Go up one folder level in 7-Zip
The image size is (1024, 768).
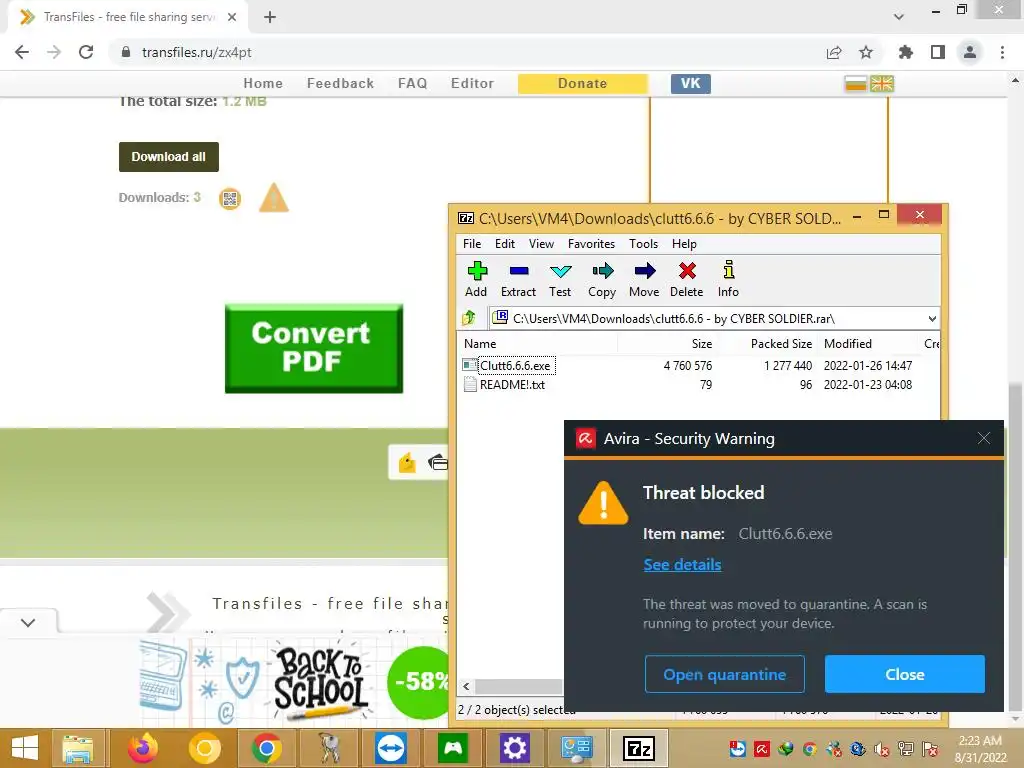tap(469, 319)
